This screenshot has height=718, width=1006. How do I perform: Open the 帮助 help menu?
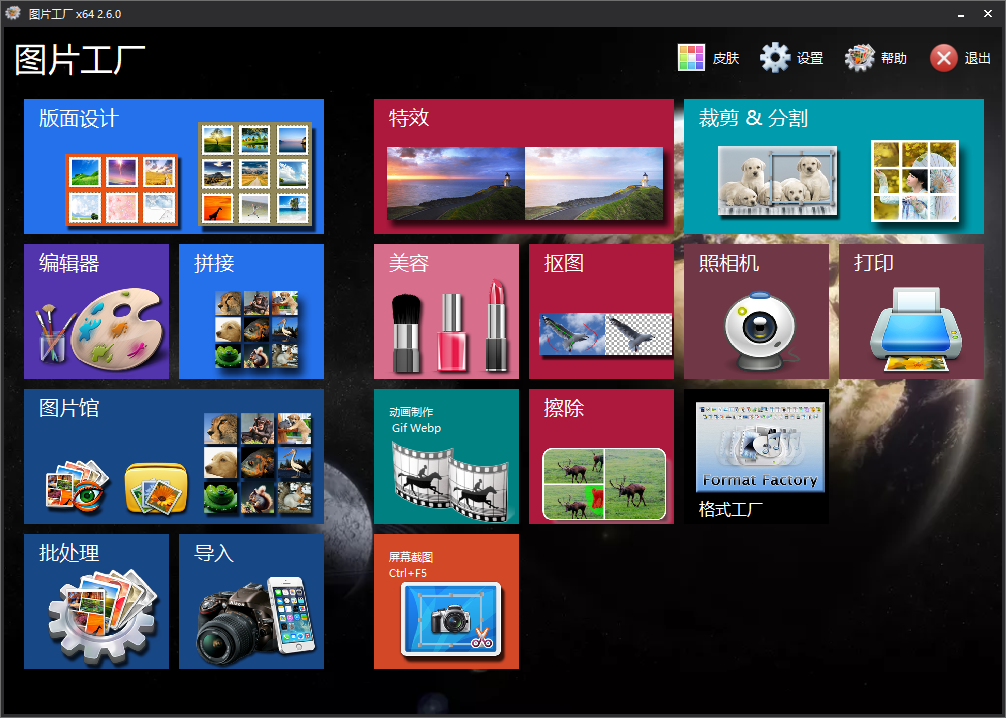875,57
